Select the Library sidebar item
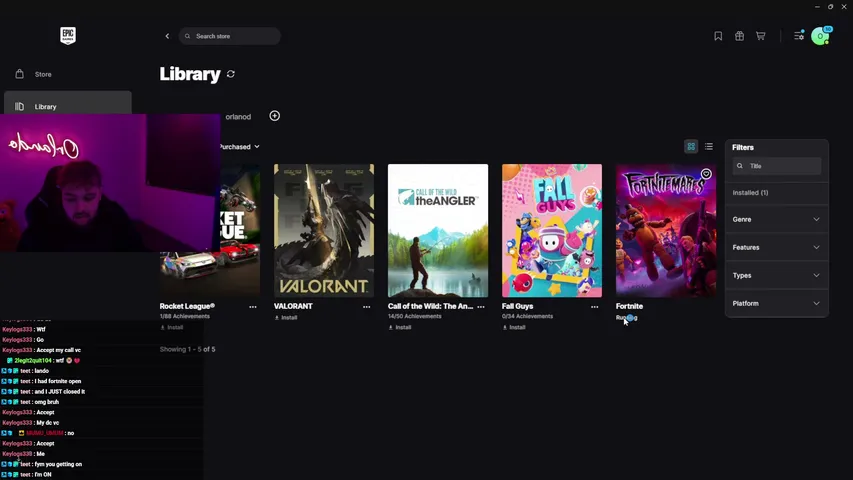Image resolution: width=853 pixels, height=480 pixels. point(68,104)
